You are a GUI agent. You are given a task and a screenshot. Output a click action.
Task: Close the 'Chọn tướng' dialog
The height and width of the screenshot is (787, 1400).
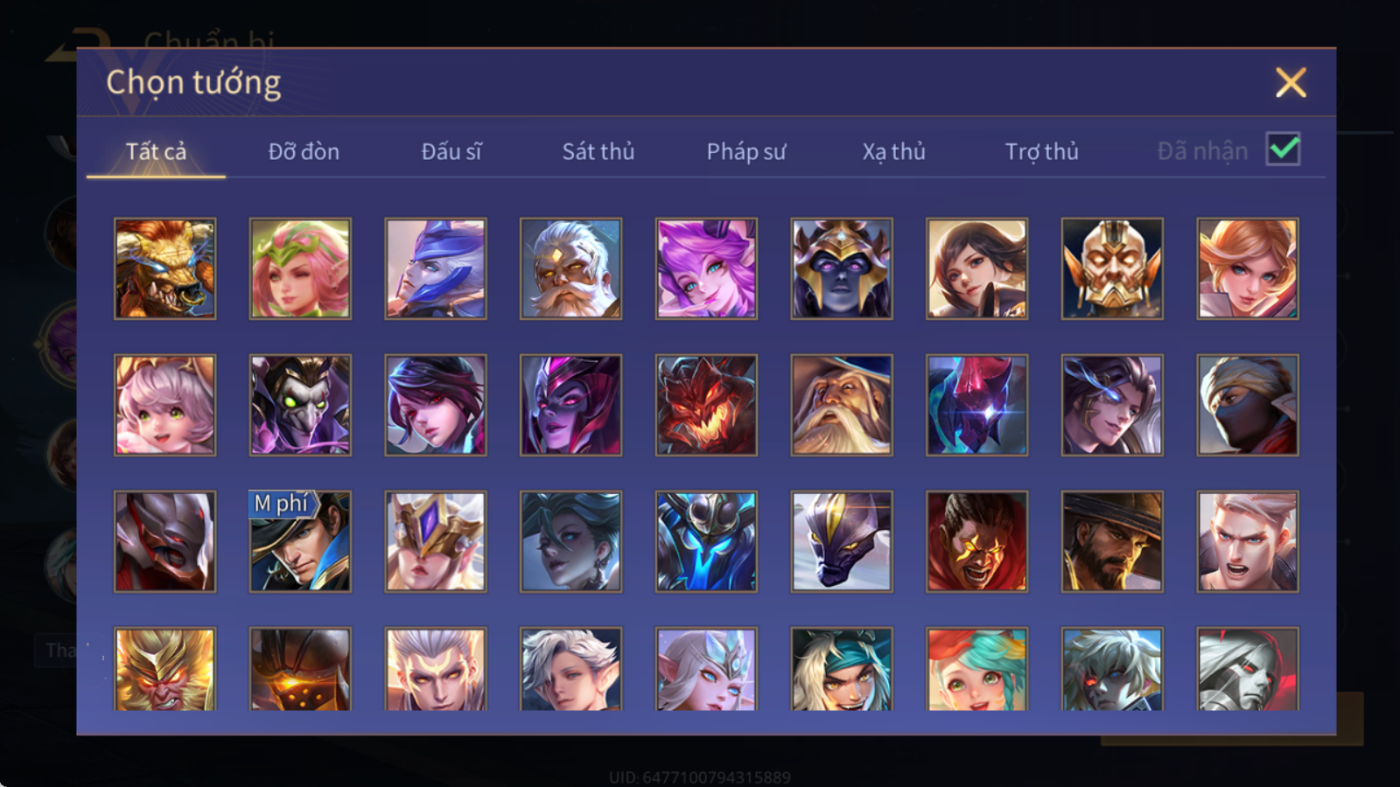(x=1291, y=82)
